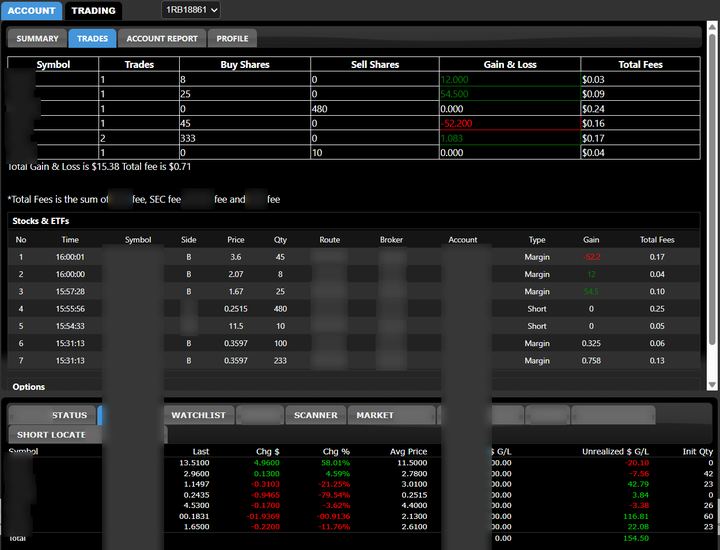This screenshot has width=720, height=550.
Task: Open the PROFILE sub-tab
Action: pos(232,39)
